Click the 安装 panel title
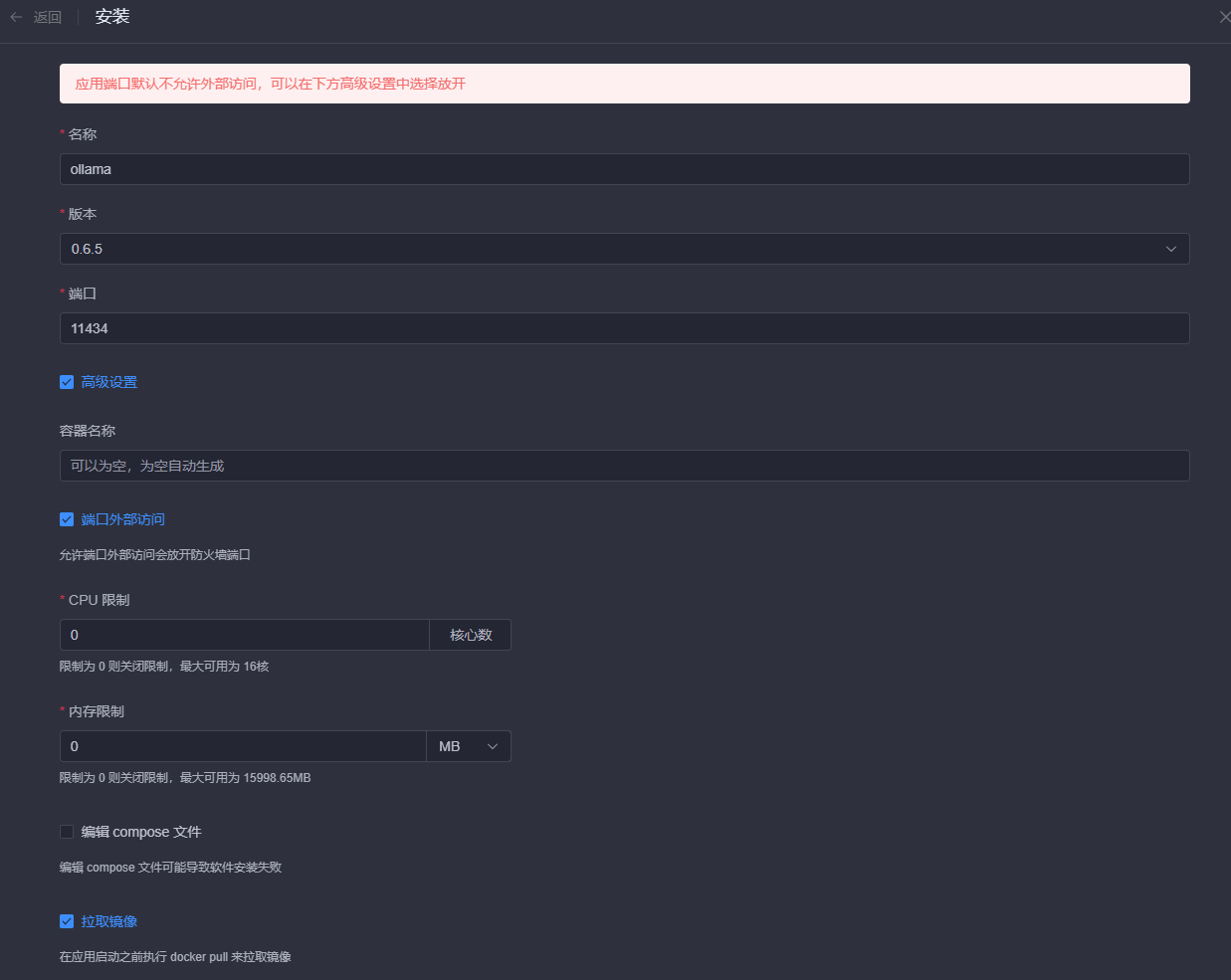The image size is (1231, 980). 112,17
